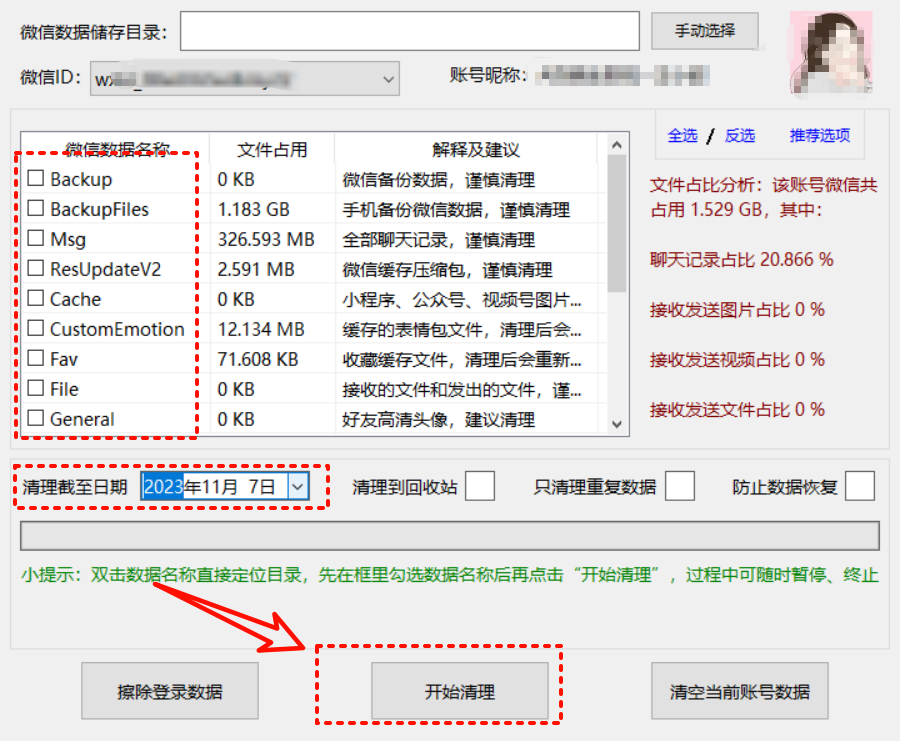900x741 pixels.
Task: Click 微信备份数据，谨慎清理 description
Action: (439, 180)
